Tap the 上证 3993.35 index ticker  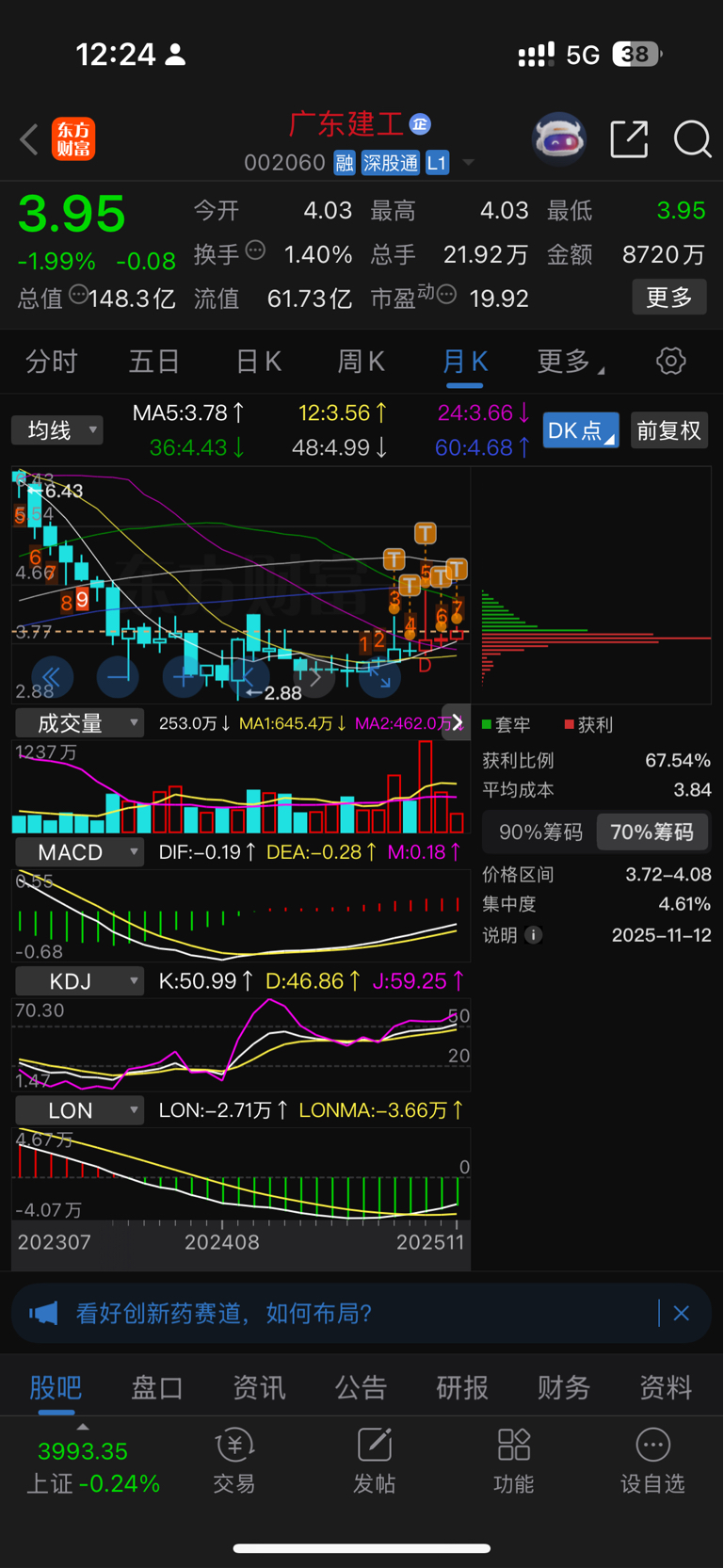[x=92, y=1467]
